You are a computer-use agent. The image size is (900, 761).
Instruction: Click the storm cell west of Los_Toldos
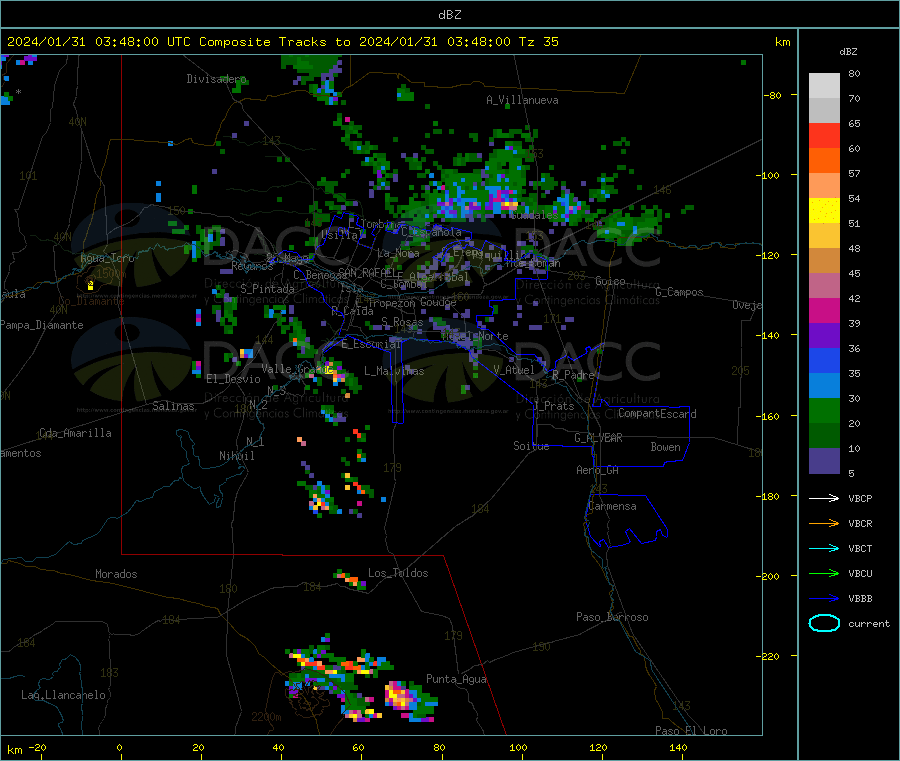click(351, 578)
